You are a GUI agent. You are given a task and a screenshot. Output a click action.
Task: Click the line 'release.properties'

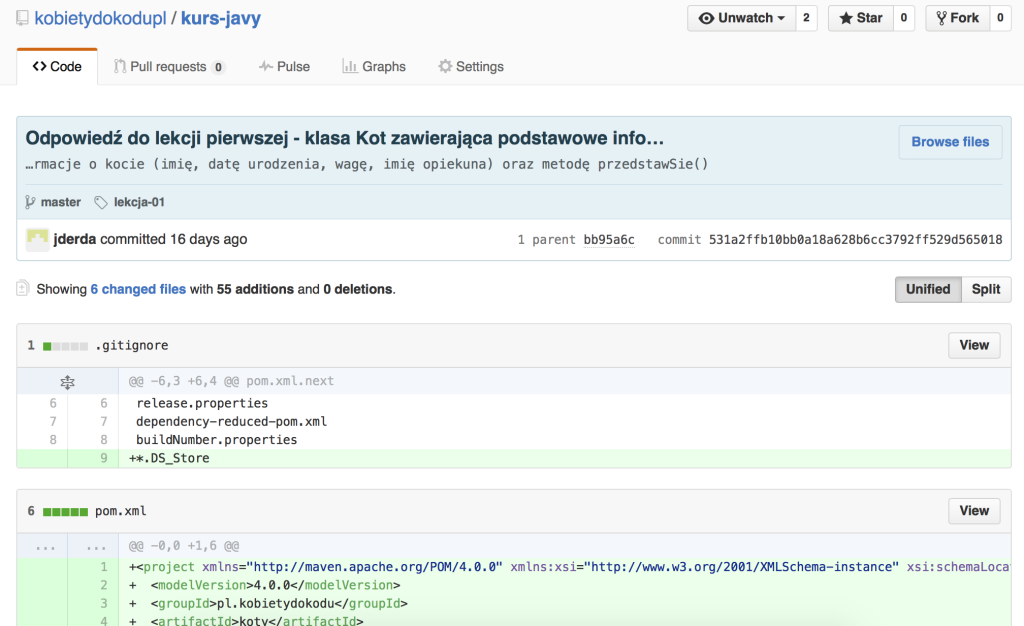[x=202, y=403]
